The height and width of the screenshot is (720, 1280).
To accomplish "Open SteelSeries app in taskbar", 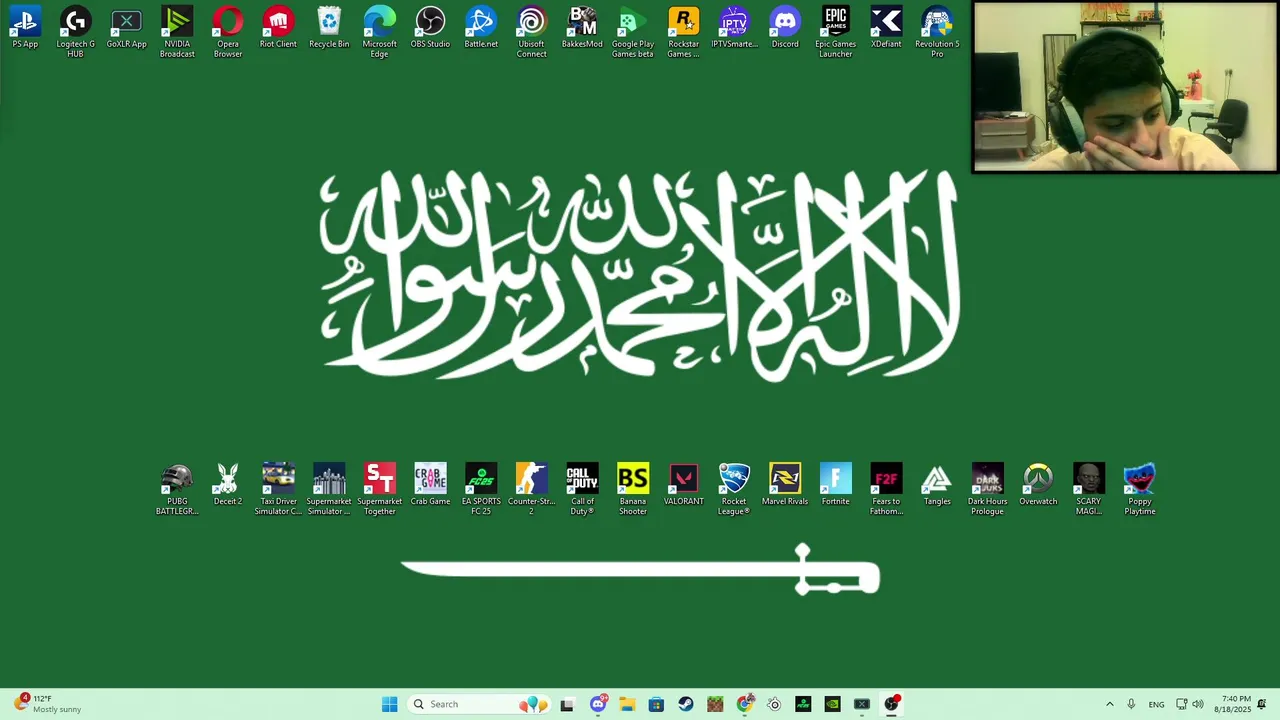I will (x=774, y=704).
